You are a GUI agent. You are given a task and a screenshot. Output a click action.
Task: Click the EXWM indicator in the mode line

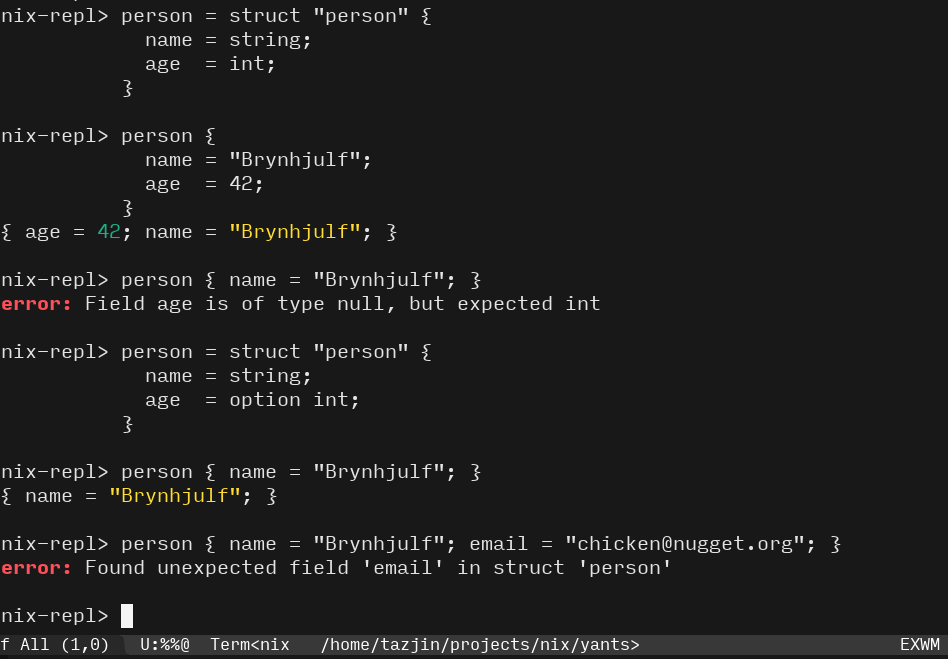[919, 645]
